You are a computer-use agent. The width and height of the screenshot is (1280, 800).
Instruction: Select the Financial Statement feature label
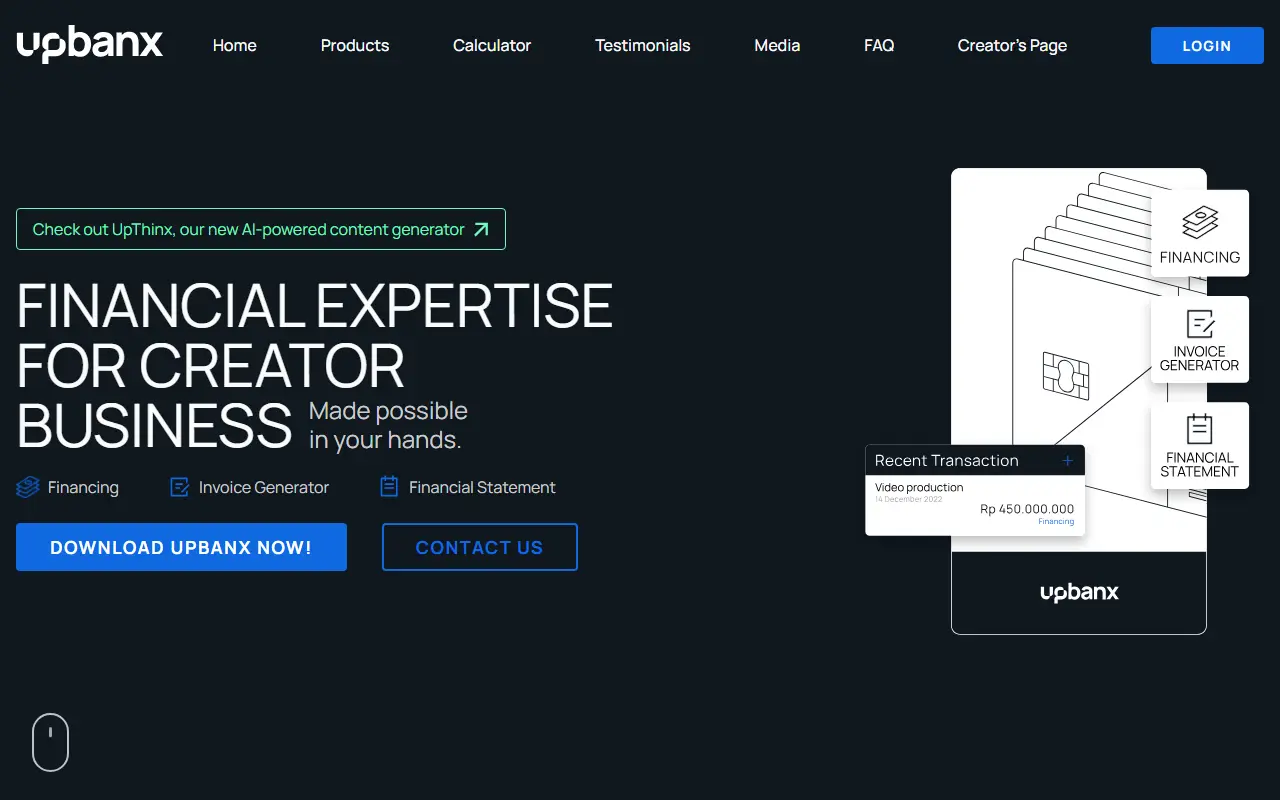pyautogui.click(x=482, y=487)
